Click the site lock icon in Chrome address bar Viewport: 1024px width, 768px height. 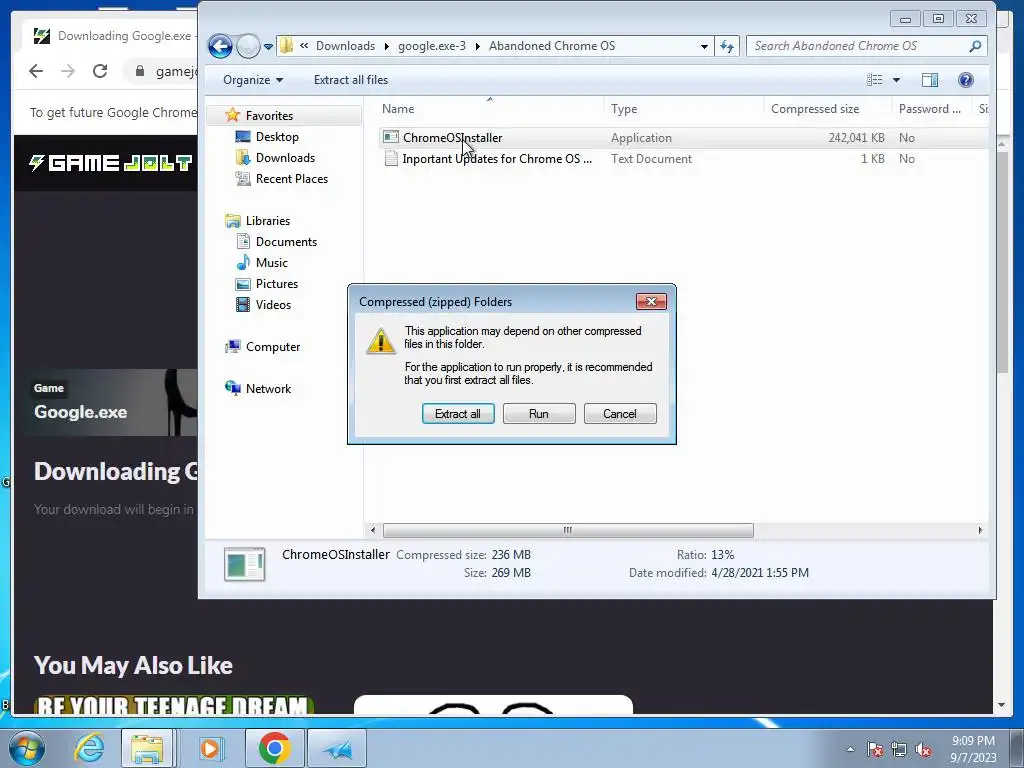pyautogui.click(x=139, y=71)
